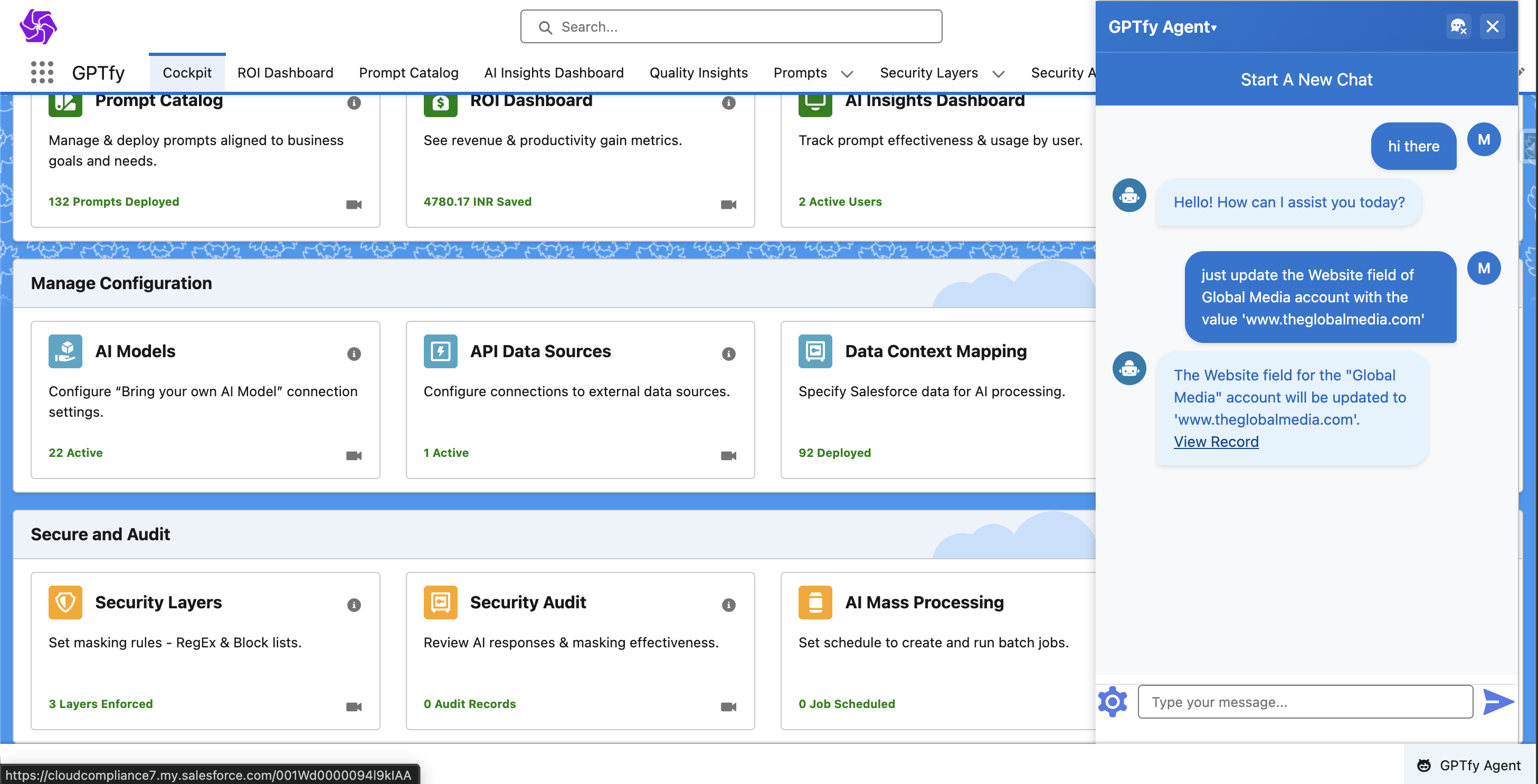1538x784 pixels.
Task: Click the View Record link
Action: pos(1216,442)
